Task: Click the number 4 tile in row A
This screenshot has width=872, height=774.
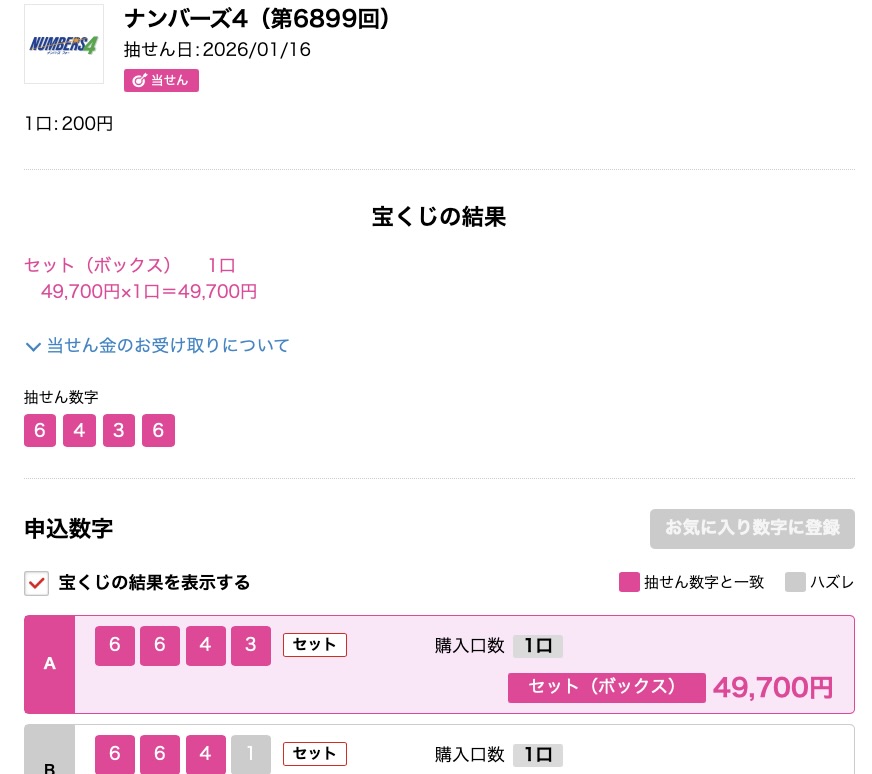Action: point(205,646)
